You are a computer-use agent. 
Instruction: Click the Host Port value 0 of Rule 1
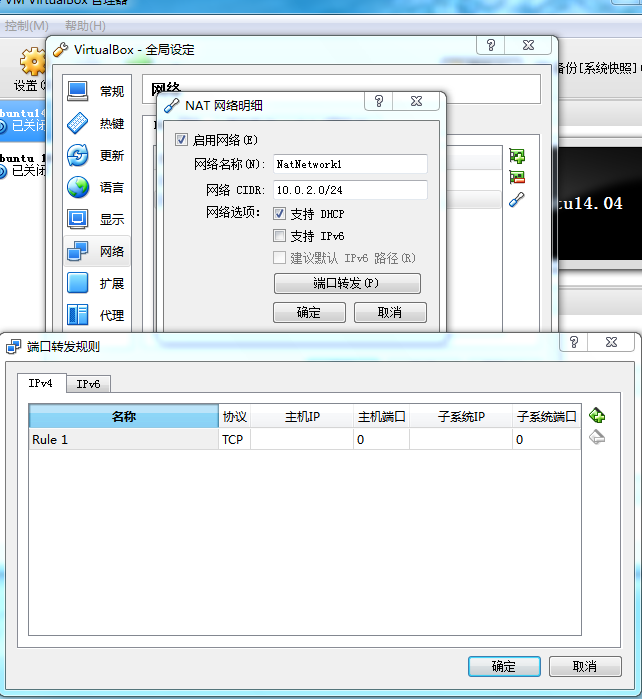click(x=381, y=440)
